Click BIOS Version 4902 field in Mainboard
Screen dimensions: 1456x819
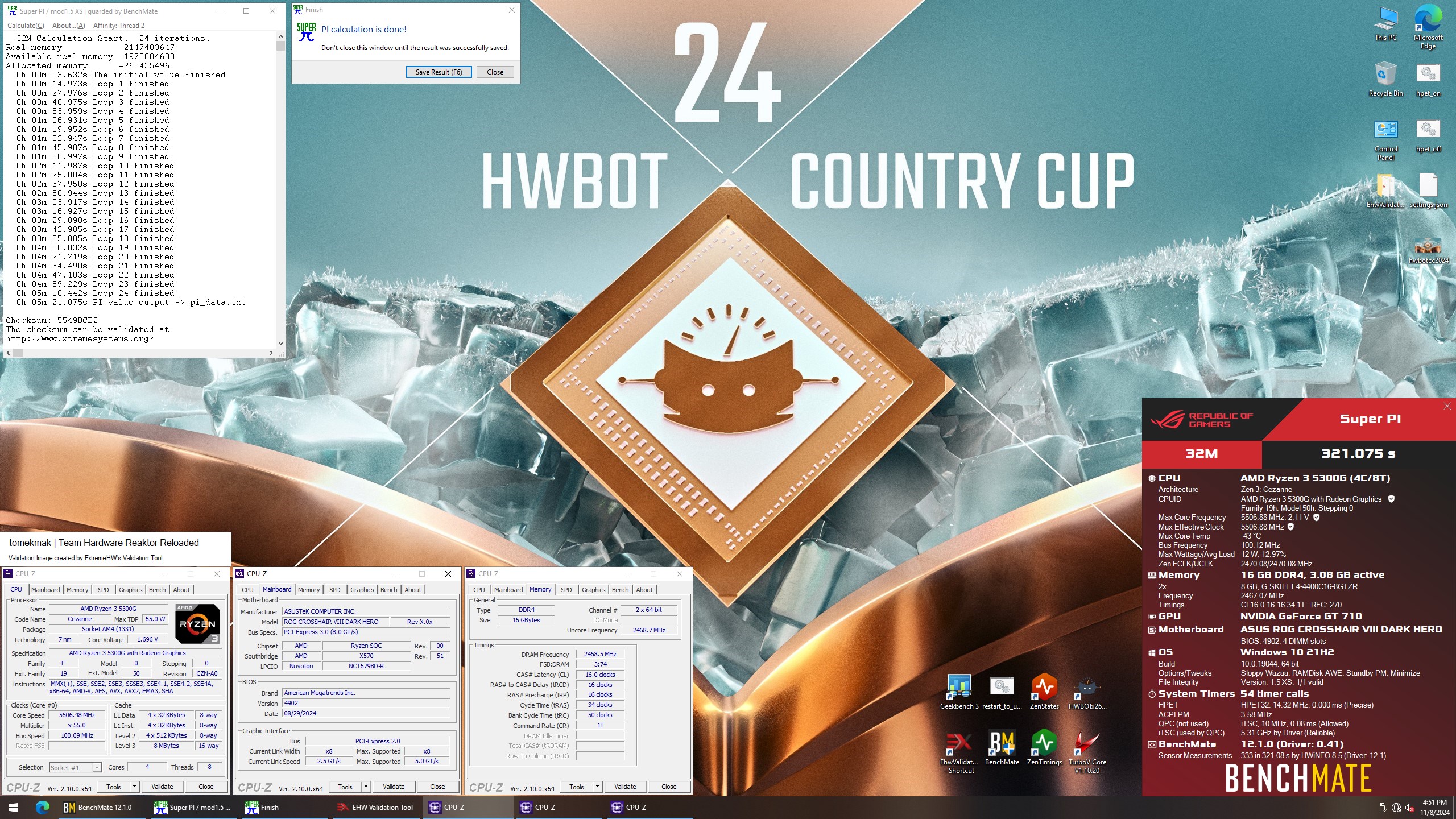366,703
